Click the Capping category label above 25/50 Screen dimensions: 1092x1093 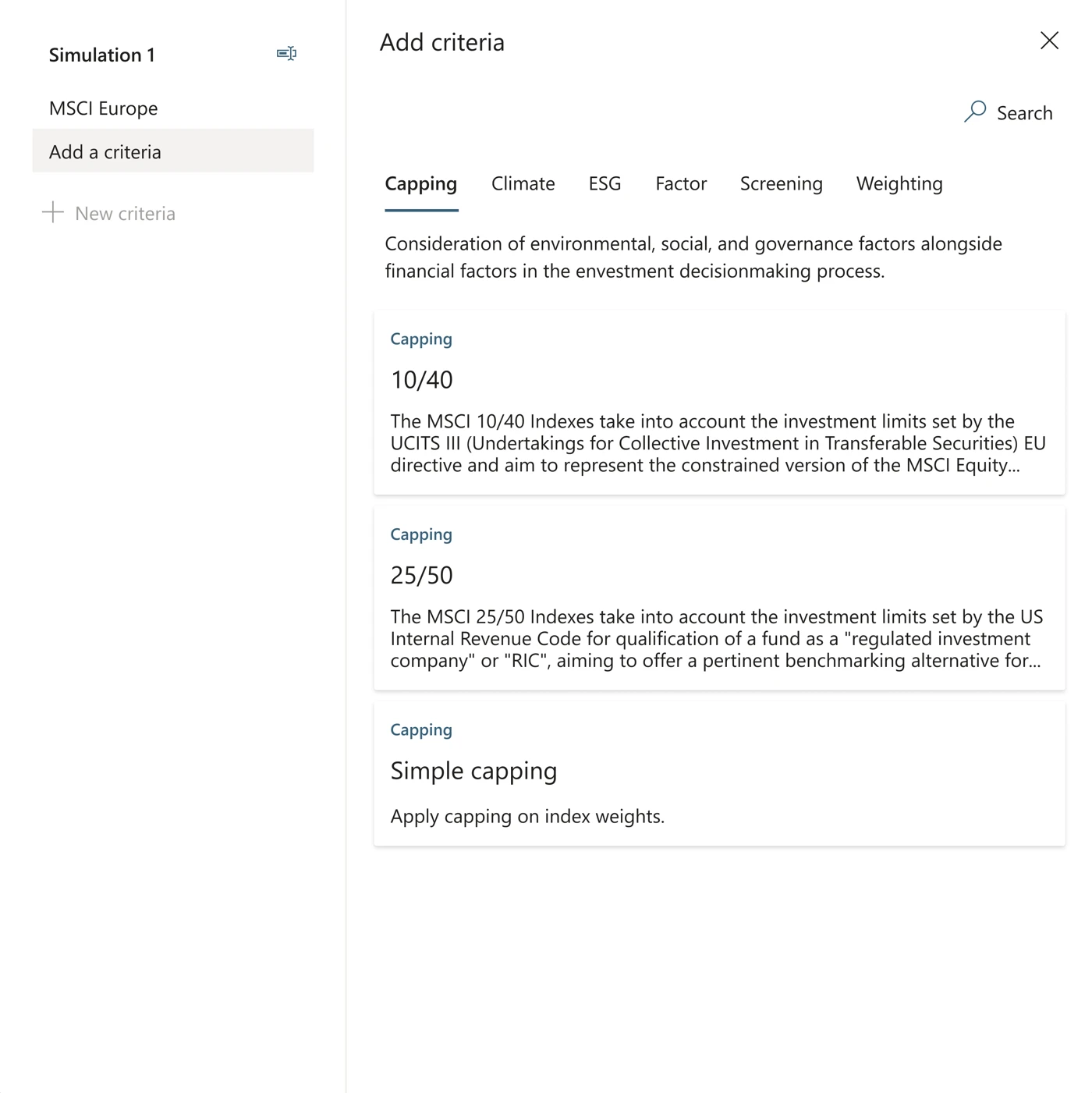point(421,534)
